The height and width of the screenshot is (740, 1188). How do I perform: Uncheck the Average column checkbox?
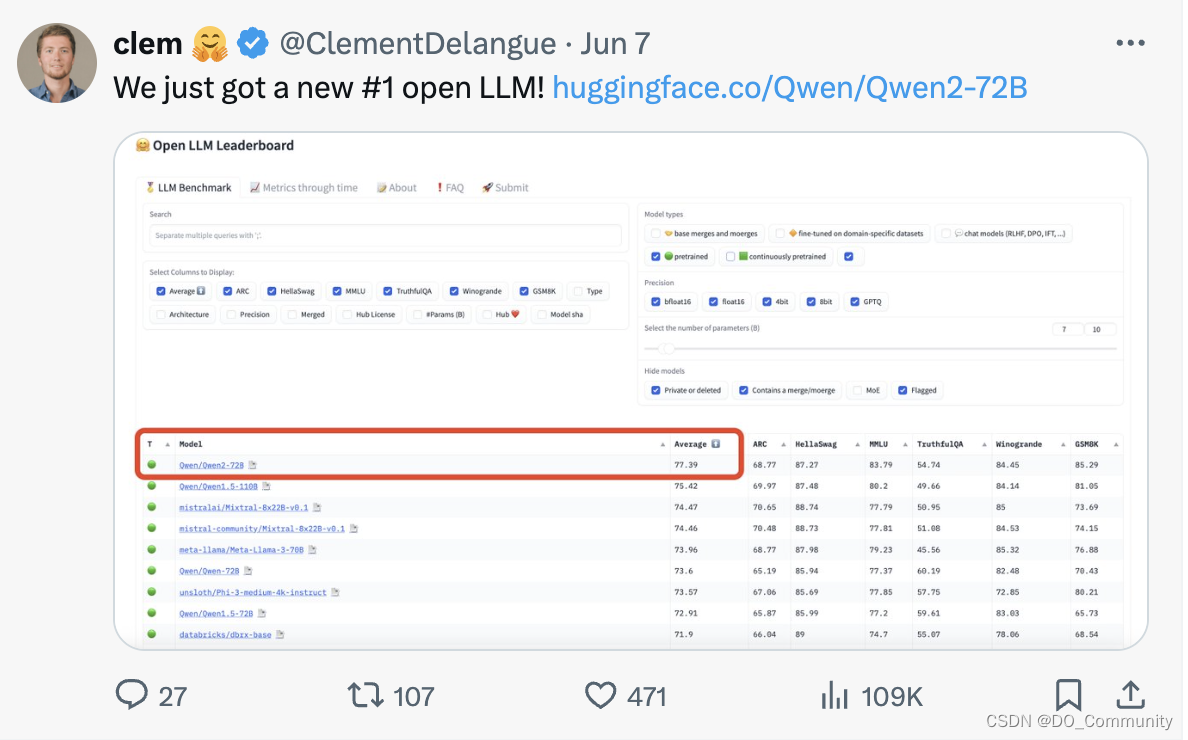[161, 291]
